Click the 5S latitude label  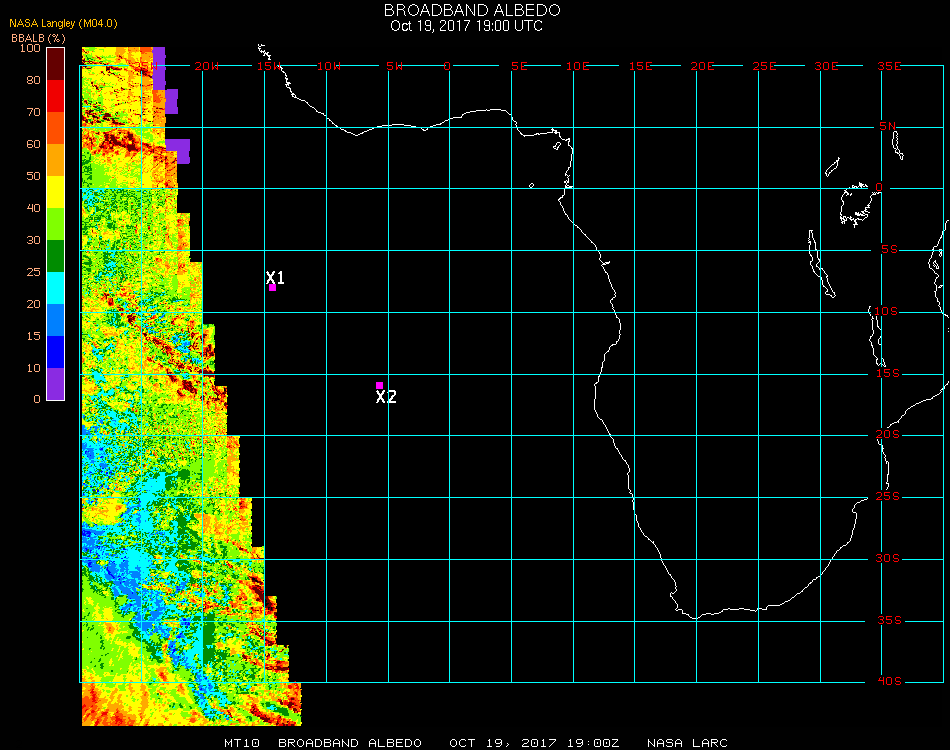tap(889, 250)
